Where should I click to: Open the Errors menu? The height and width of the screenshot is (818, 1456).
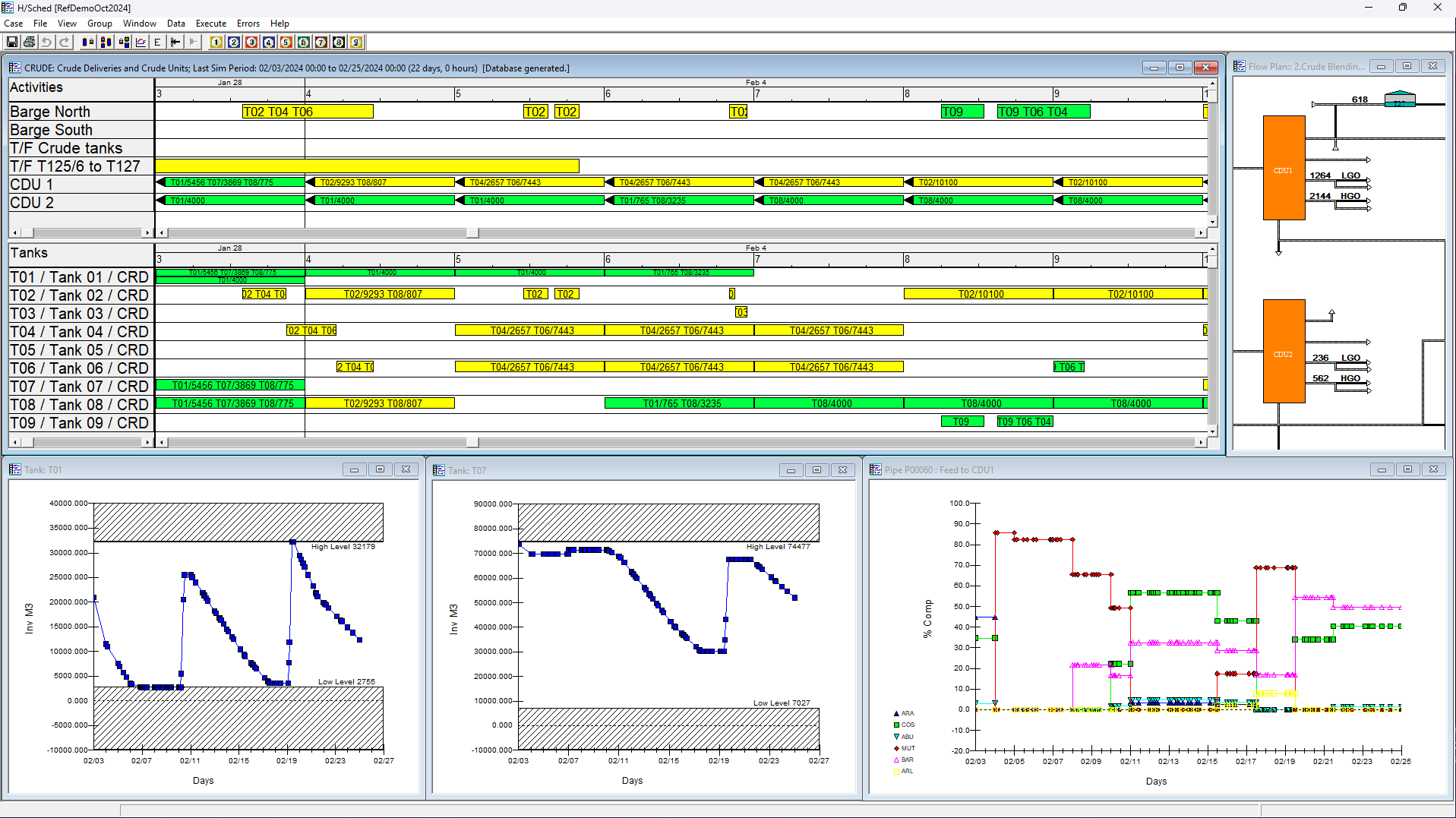pos(248,24)
